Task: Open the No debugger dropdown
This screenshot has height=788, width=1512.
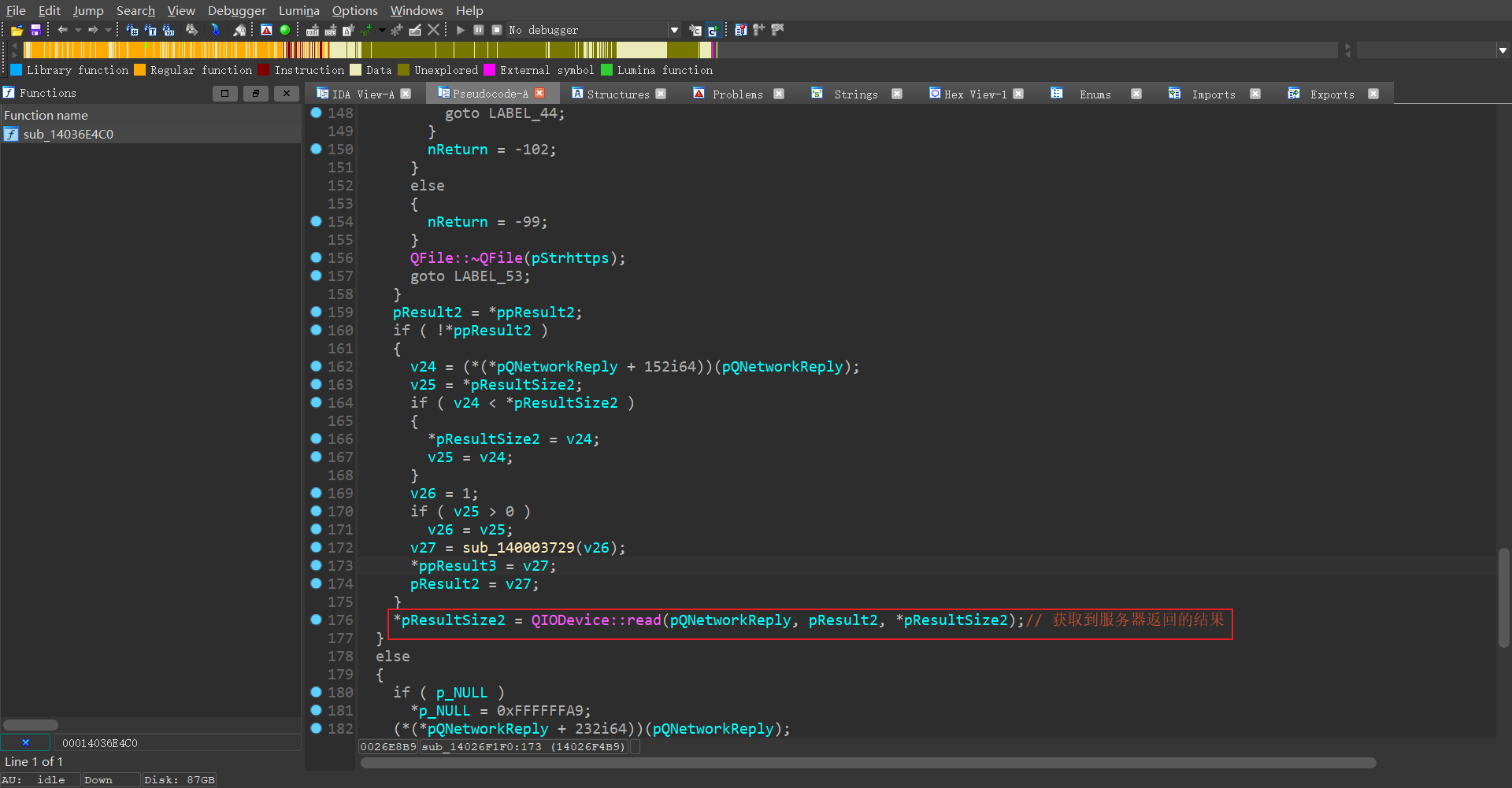Action: point(674,30)
